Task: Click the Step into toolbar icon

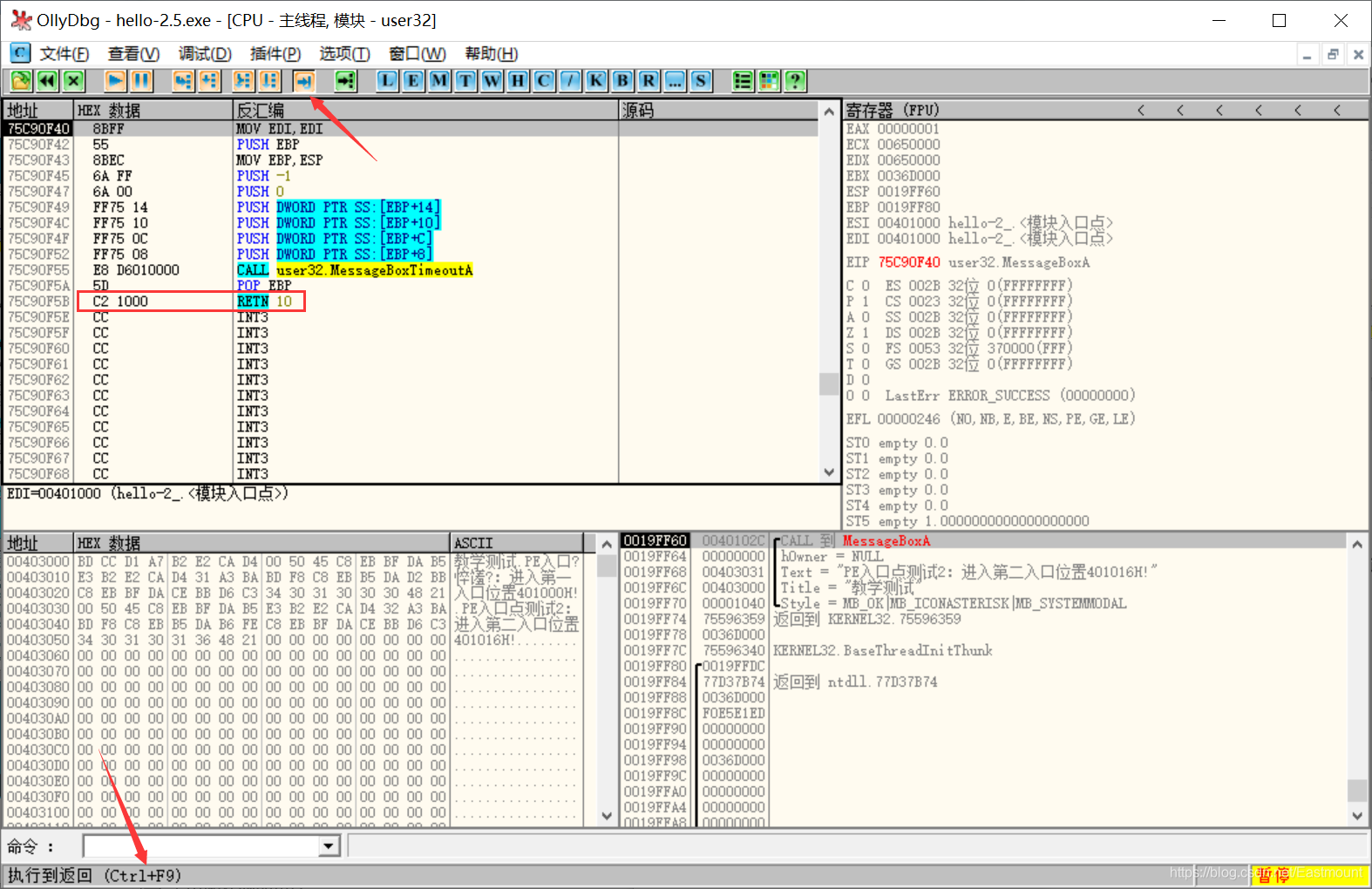Action: [183, 81]
